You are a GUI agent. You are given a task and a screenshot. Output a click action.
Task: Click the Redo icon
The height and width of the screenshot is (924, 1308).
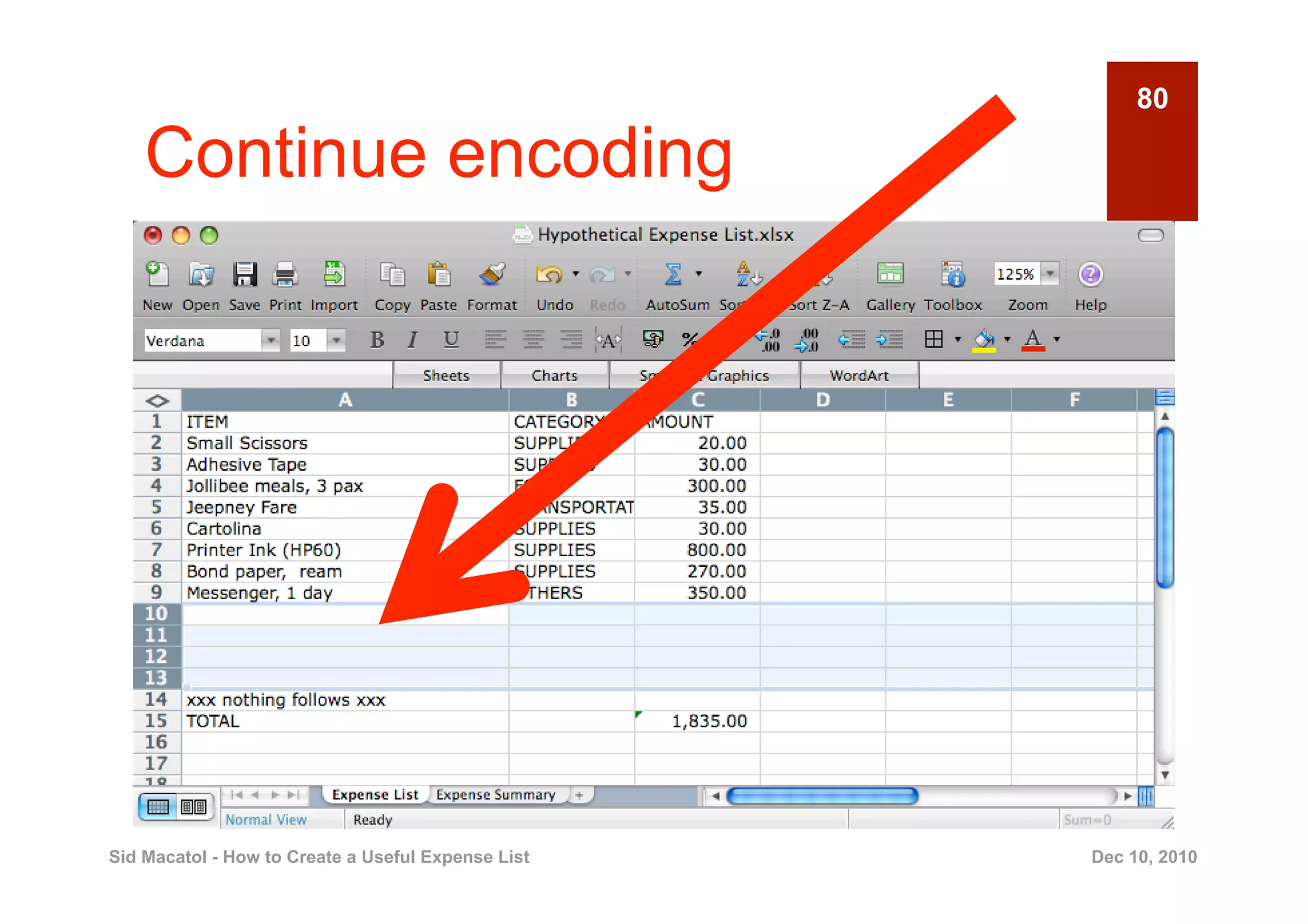click(x=602, y=275)
